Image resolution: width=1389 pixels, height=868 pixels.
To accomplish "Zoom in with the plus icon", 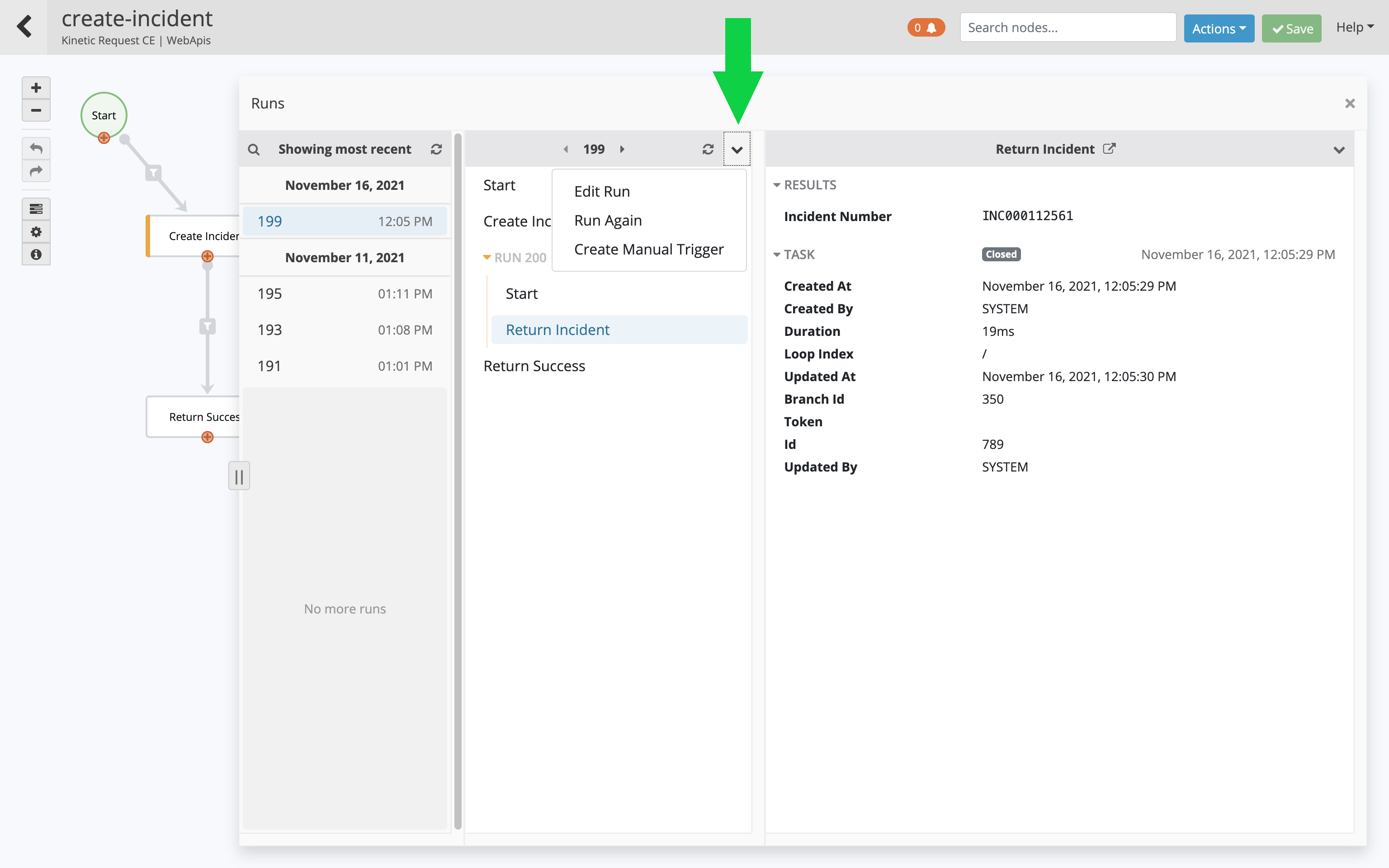I will point(36,88).
